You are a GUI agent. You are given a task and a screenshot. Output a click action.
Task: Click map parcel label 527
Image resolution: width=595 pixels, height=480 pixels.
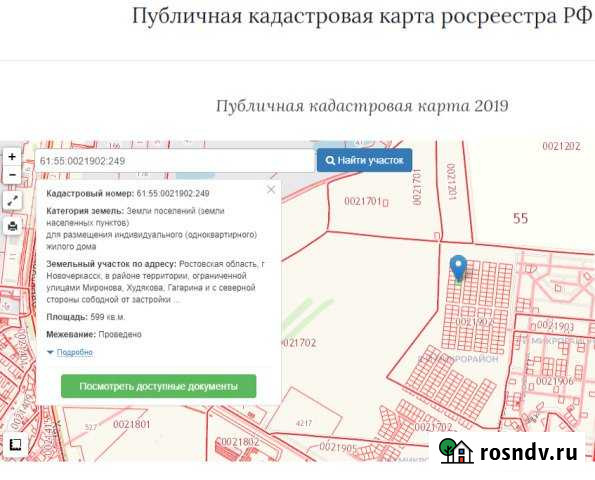click(x=91, y=428)
